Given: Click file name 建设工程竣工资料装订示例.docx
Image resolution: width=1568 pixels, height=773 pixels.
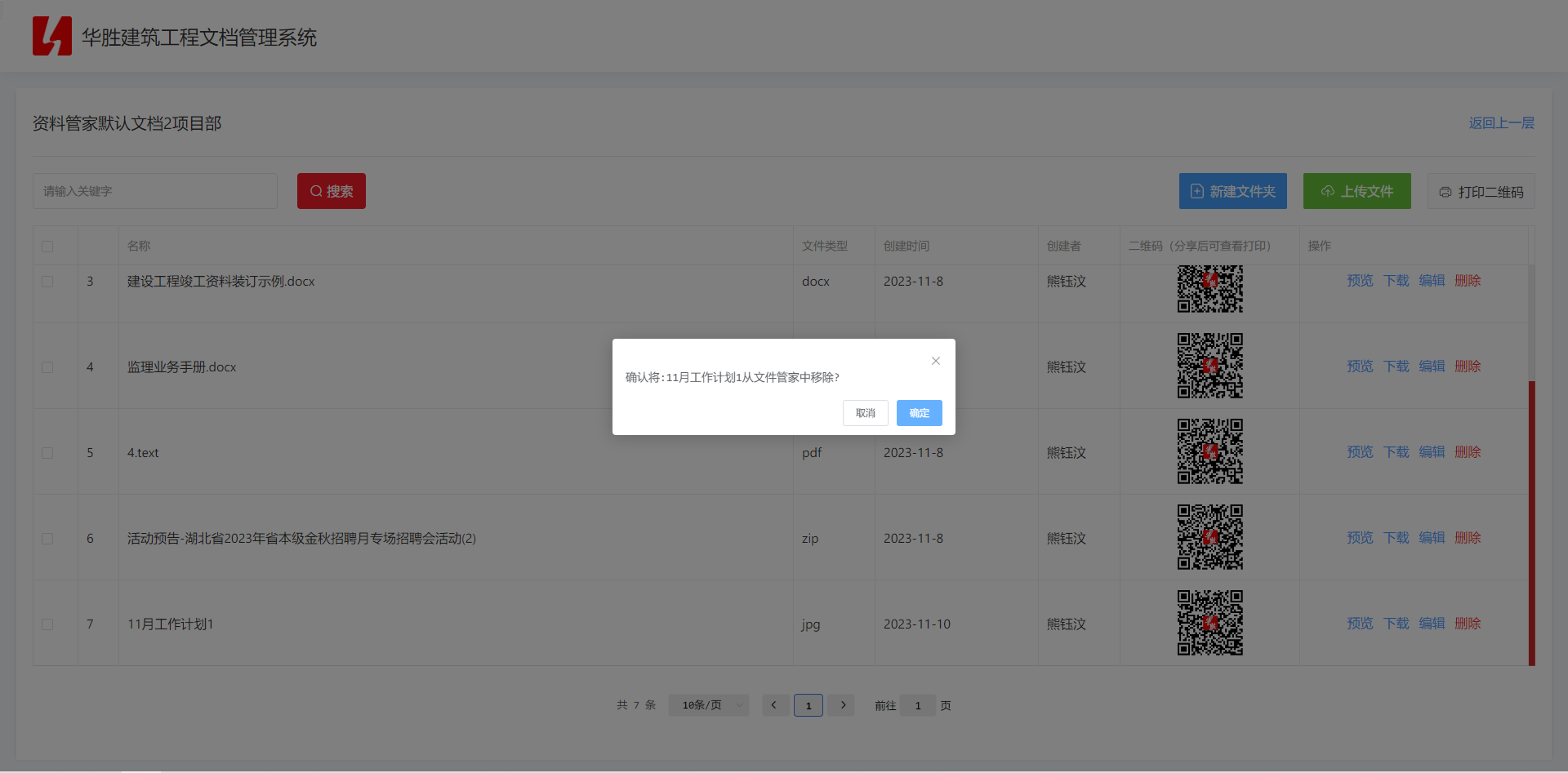Looking at the screenshot, I should (221, 282).
